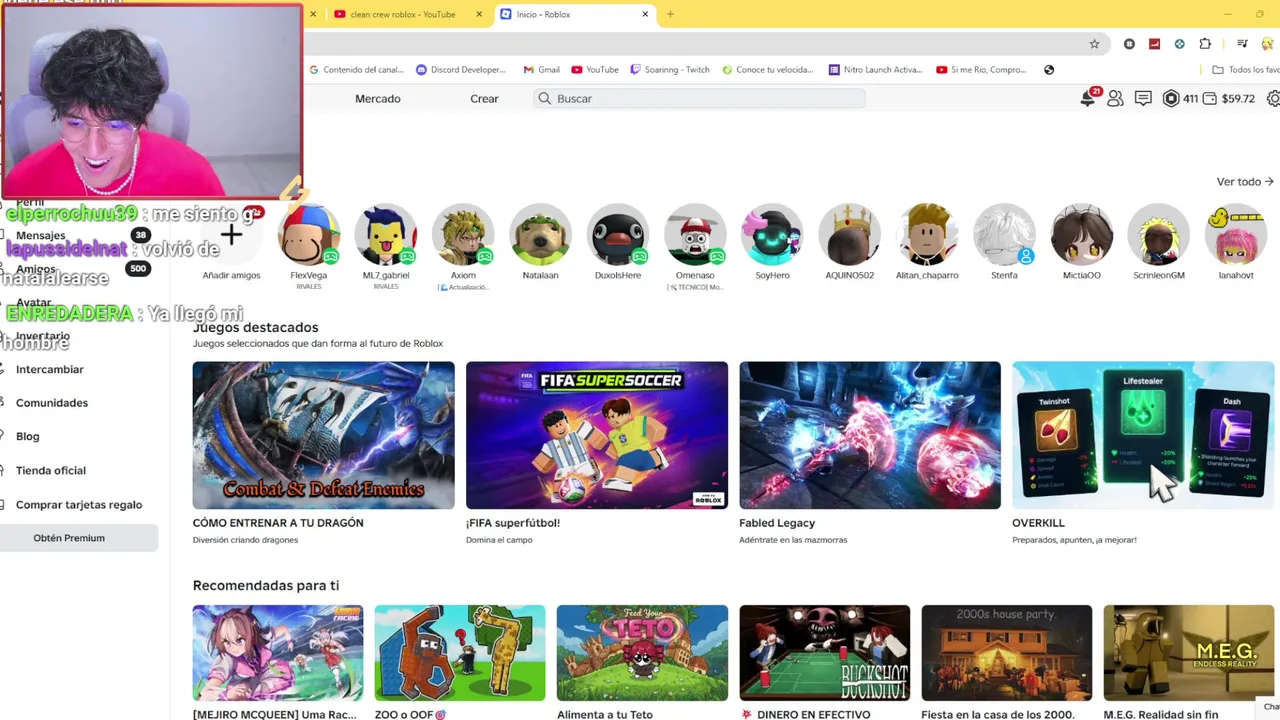Open Axiom friend avatar
The width and height of the screenshot is (1280, 720).
click(463, 235)
